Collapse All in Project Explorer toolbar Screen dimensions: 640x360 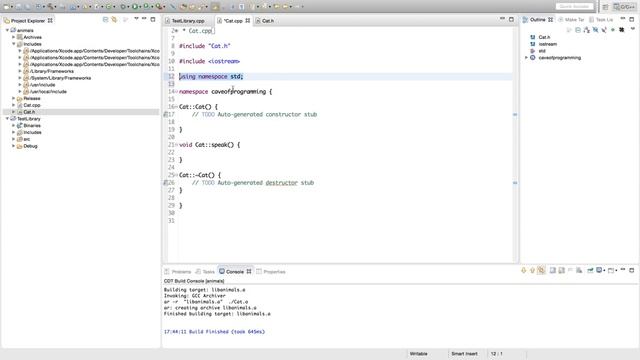coord(105,19)
